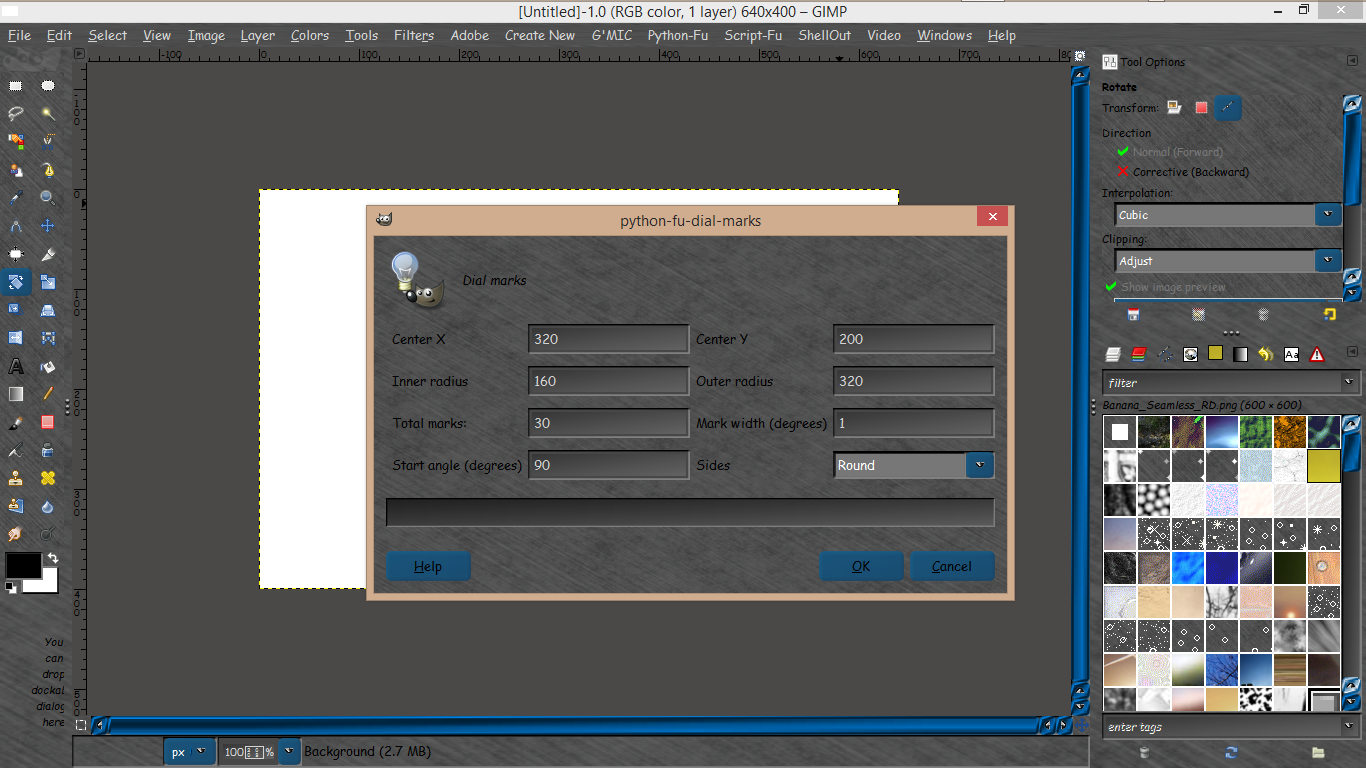Toggle Show image preview checkbox

pyautogui.click(x=1165, y=287)
